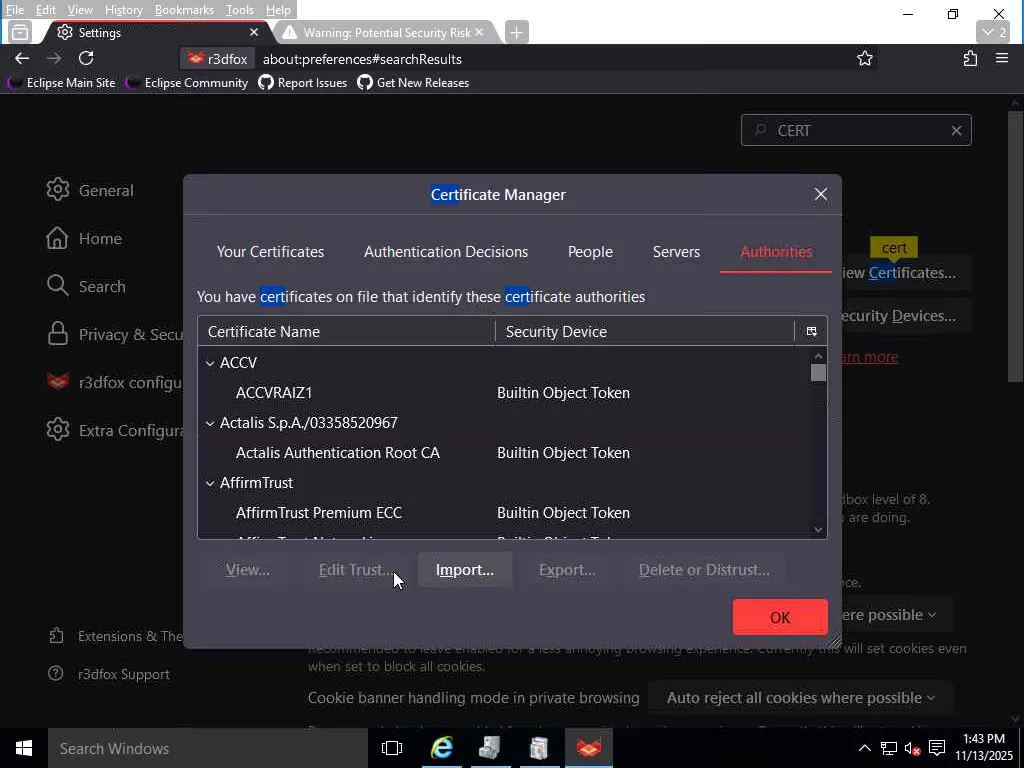Go back using the browser back arrow

22,59
